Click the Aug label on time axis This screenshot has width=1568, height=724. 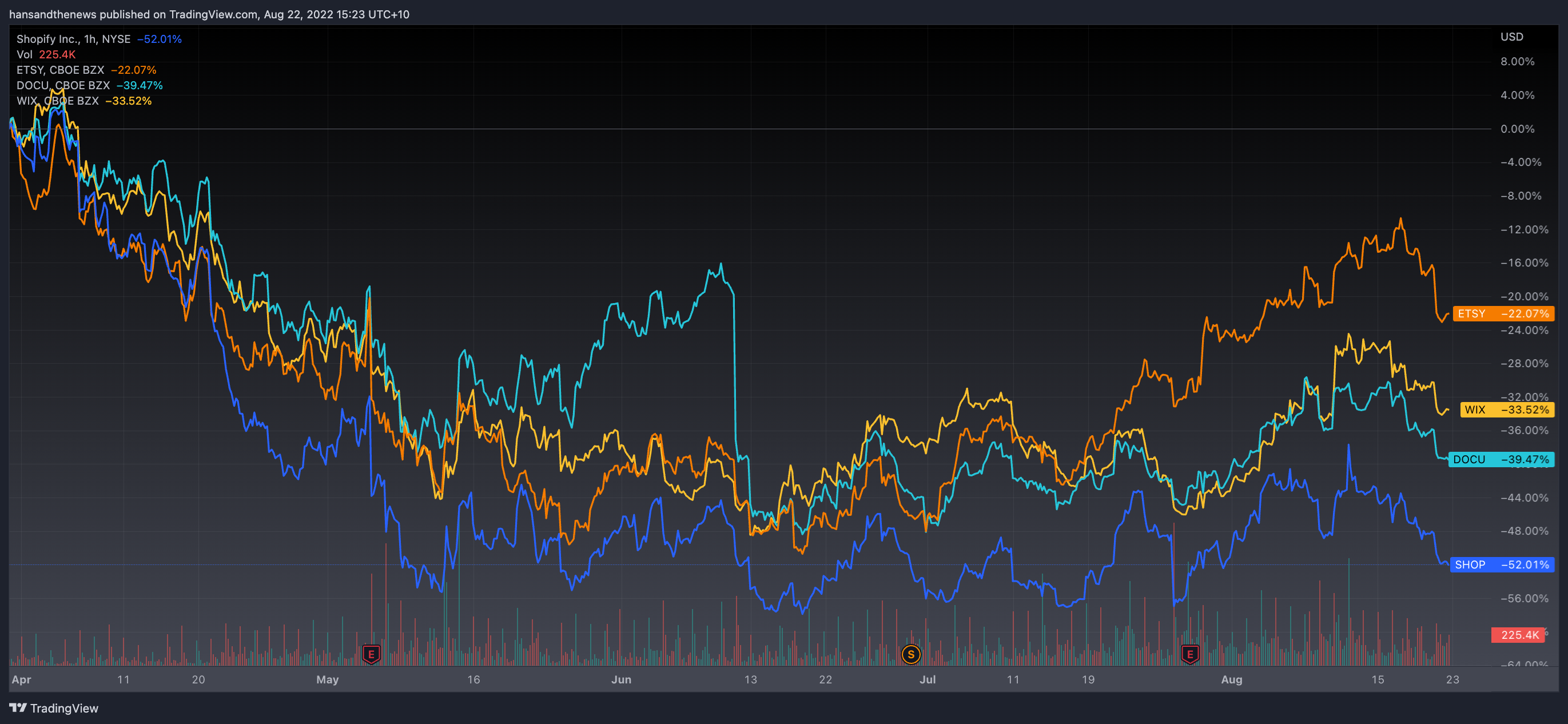tap(1231, 679)
